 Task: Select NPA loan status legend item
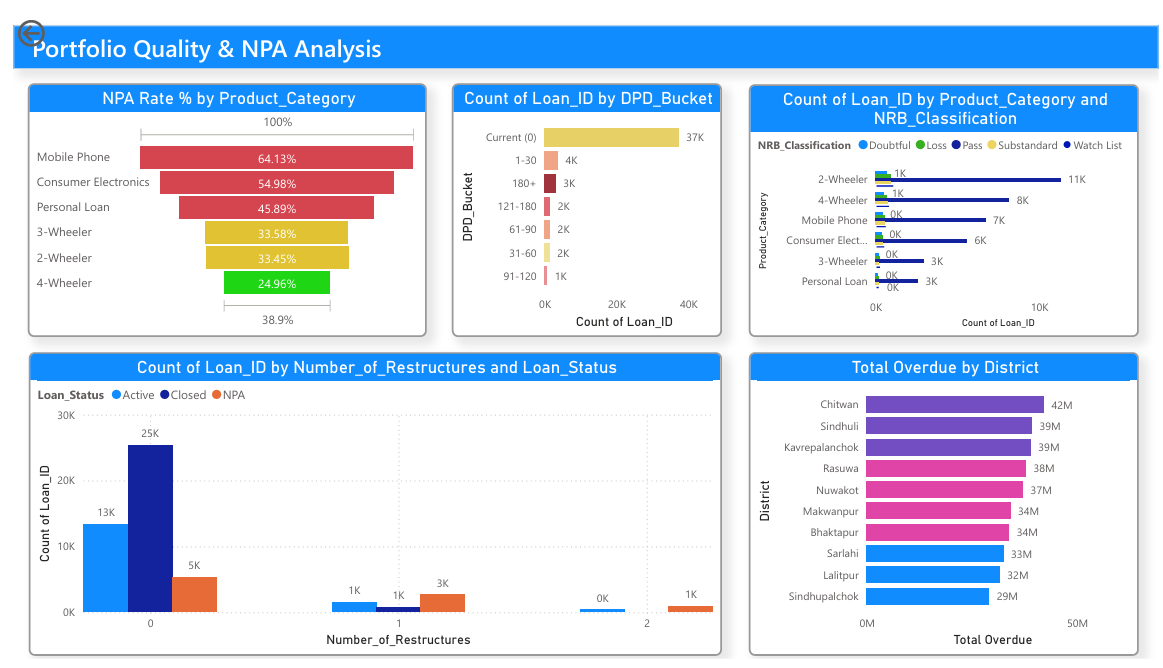(228, 395)
